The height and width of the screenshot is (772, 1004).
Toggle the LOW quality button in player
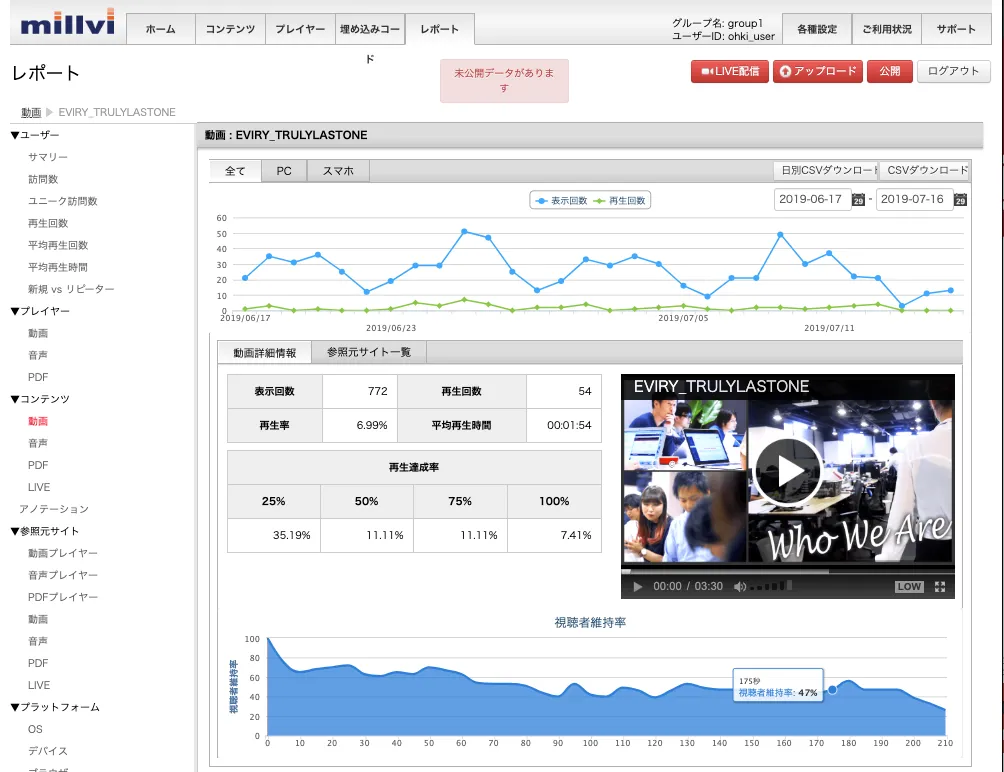[x=909, y=587]
